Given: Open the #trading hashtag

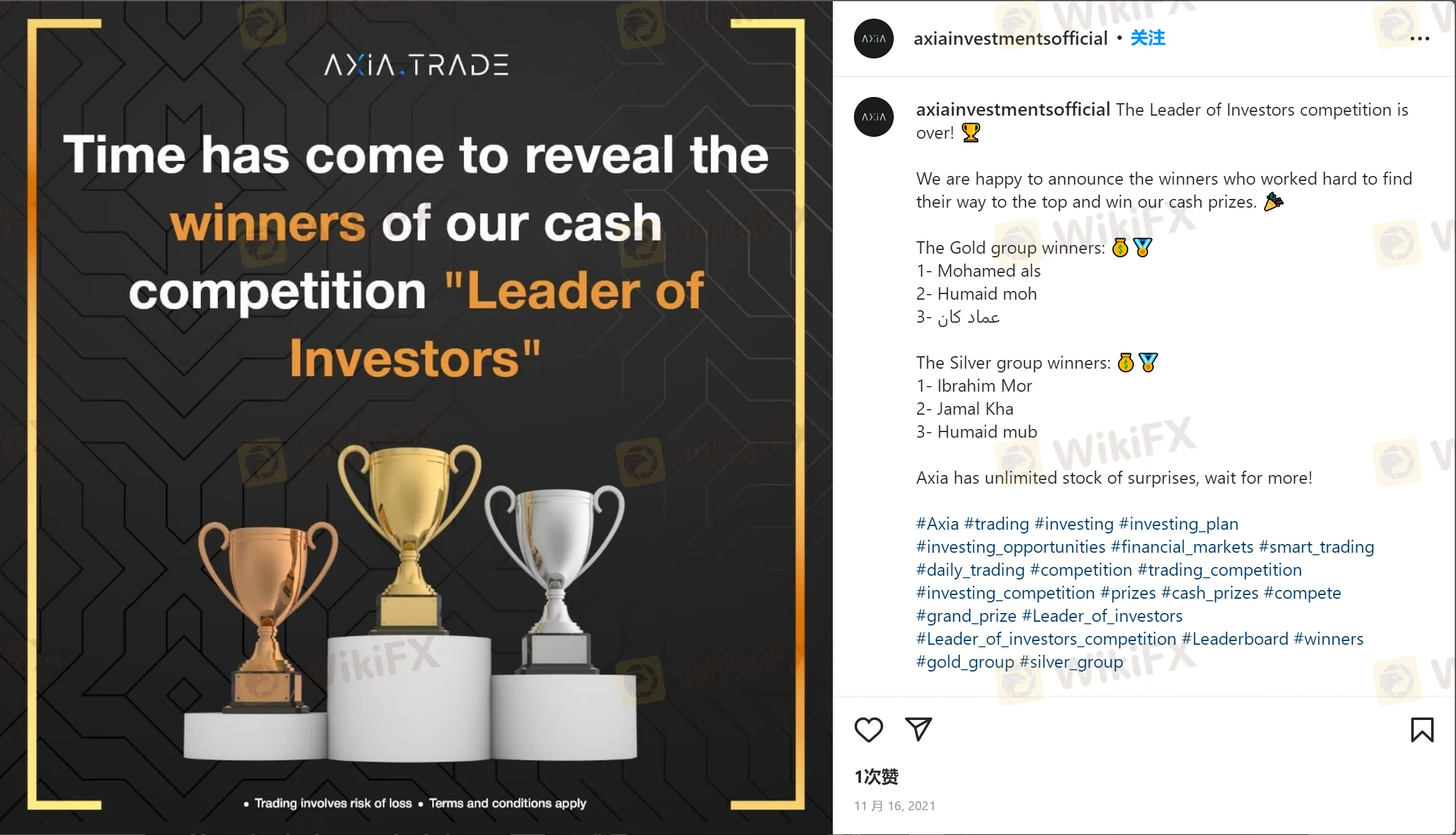Looking at the screenshot, I should (x=996, y=524).
